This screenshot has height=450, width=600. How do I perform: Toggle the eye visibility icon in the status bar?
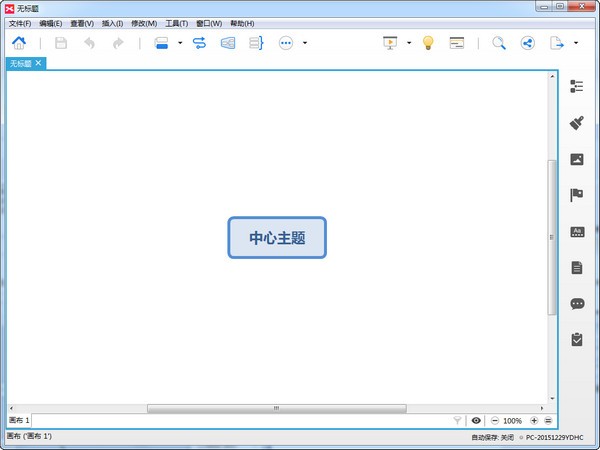(476, 421)
